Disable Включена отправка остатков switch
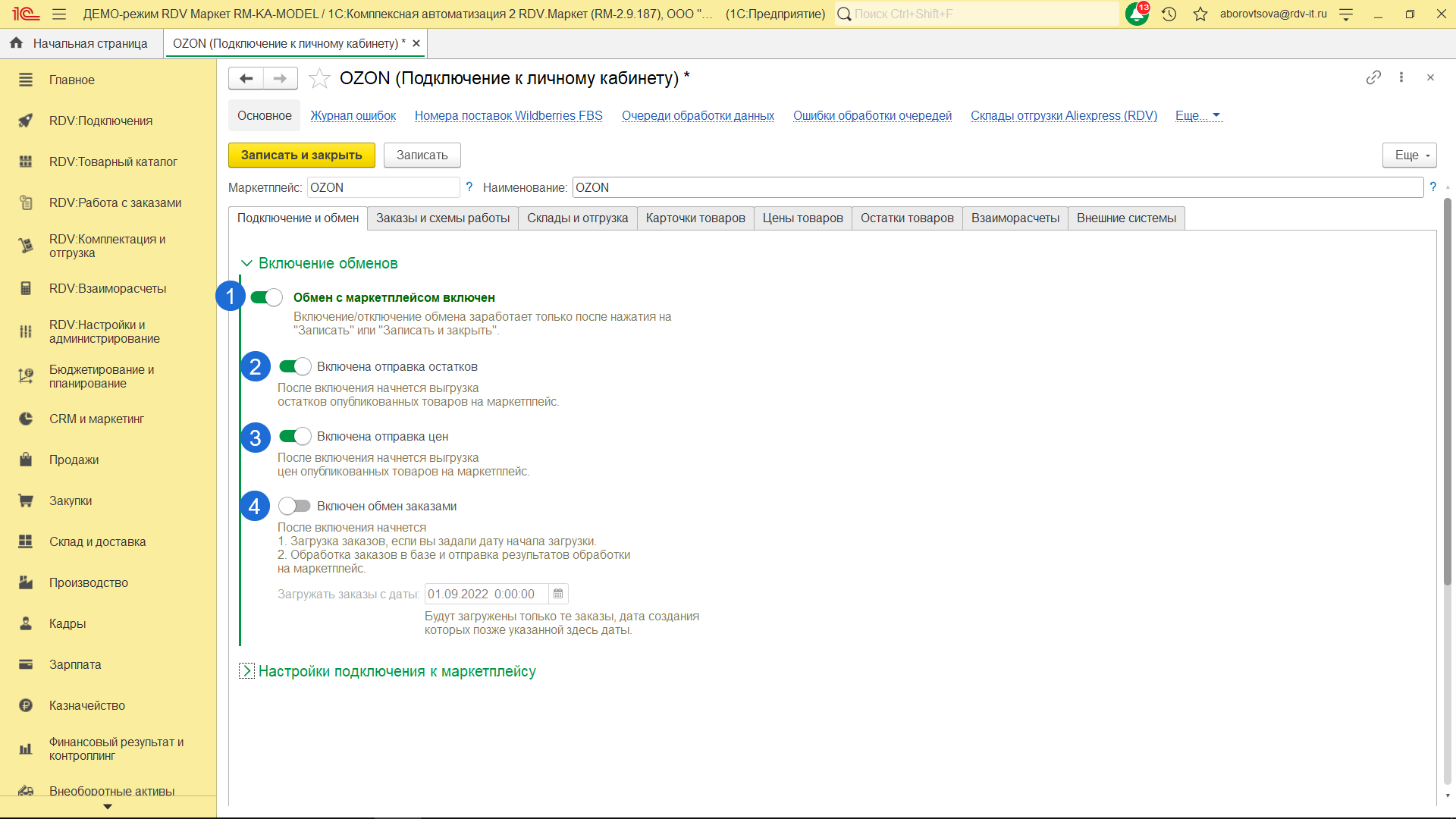This screenshot has height=819, width=1456. [295, 366]
